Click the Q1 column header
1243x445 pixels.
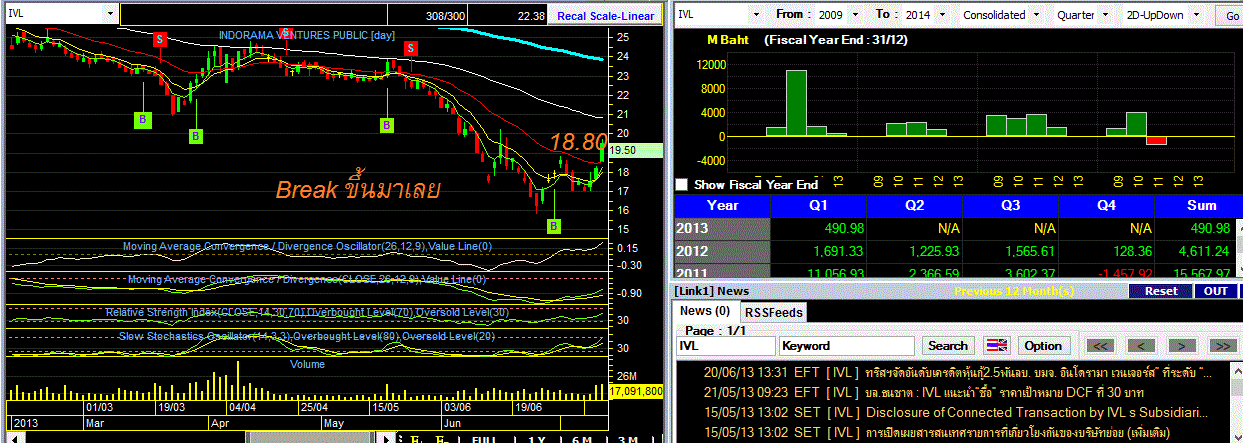coord(819,205)
